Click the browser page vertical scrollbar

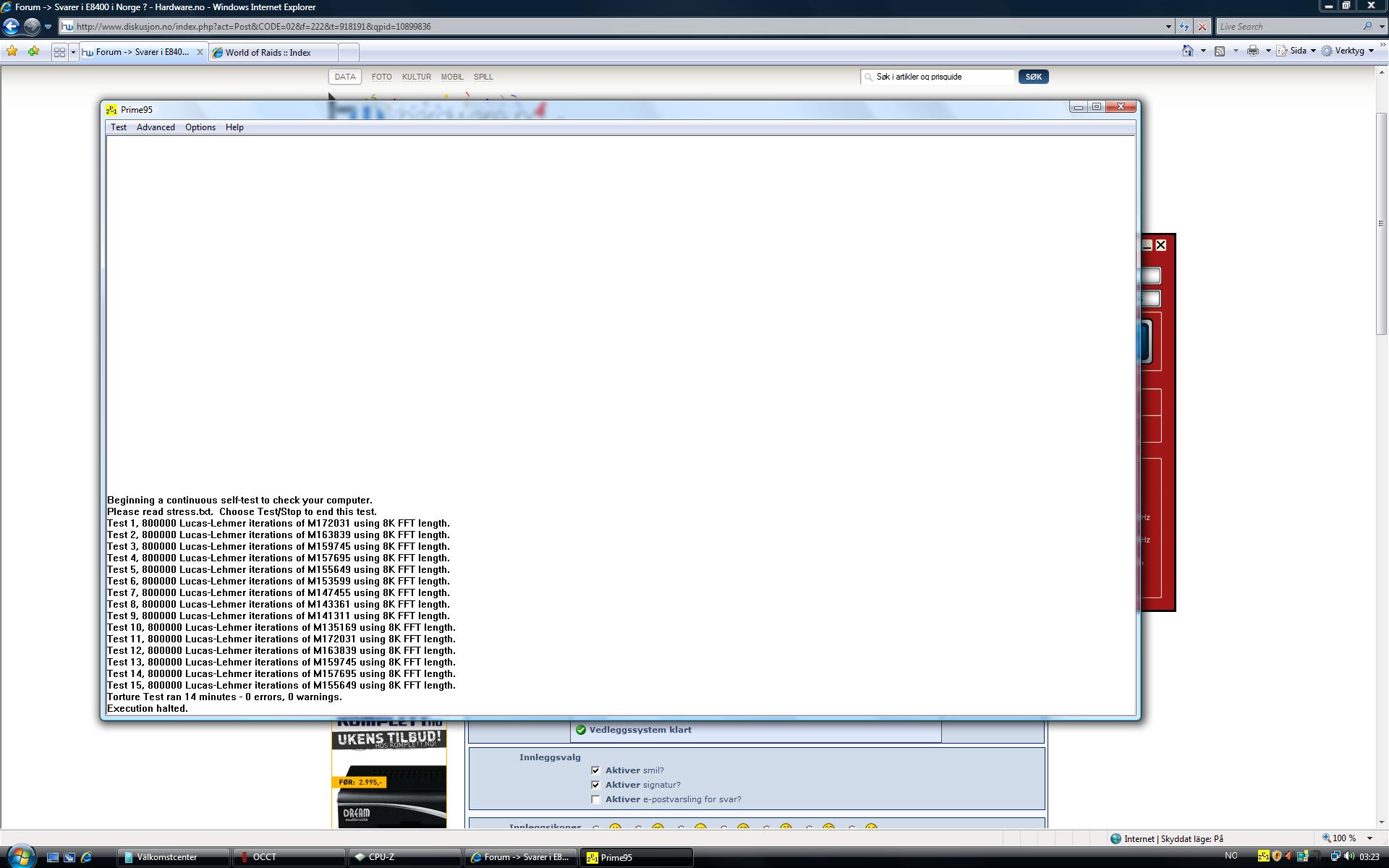1382,224
